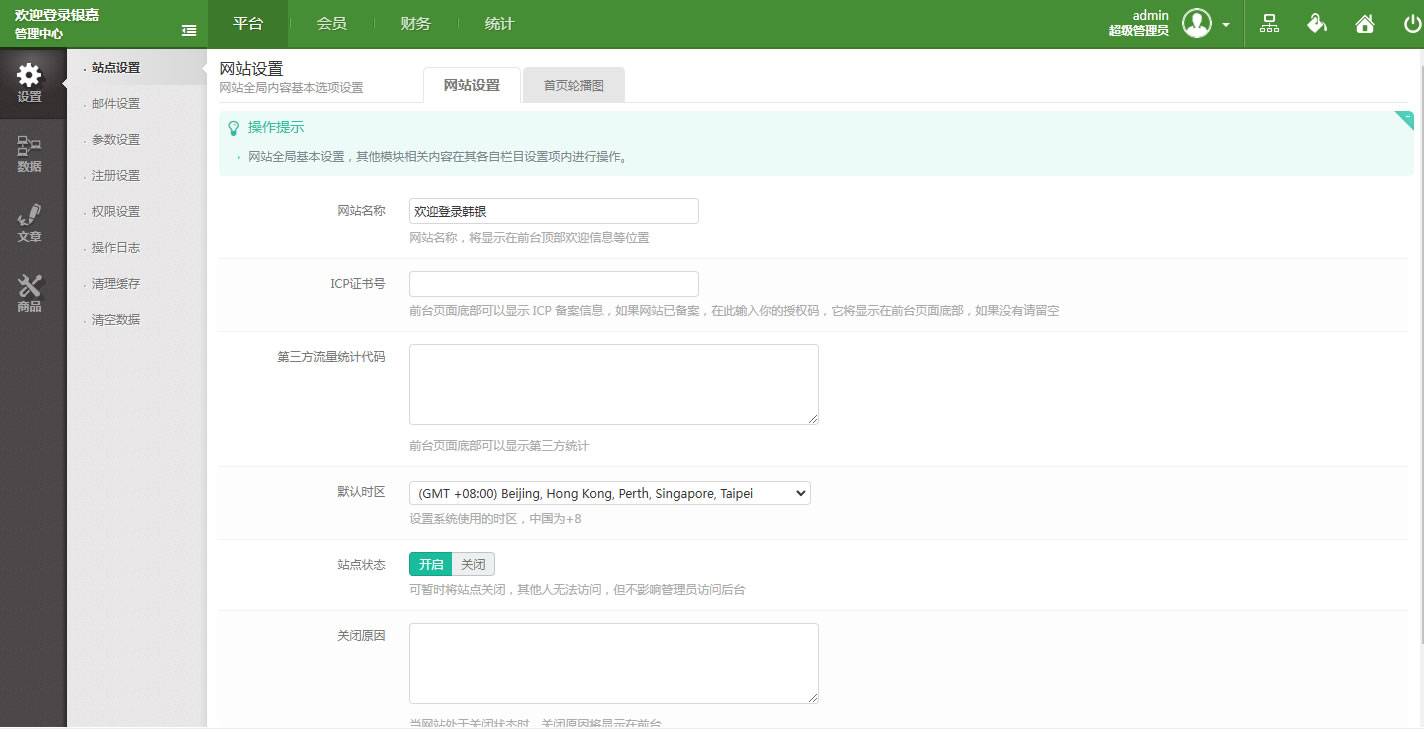This screenshot has width=1424, height=732.
Task: Open the sitemap icon in header
Action: click(1269, 24)
